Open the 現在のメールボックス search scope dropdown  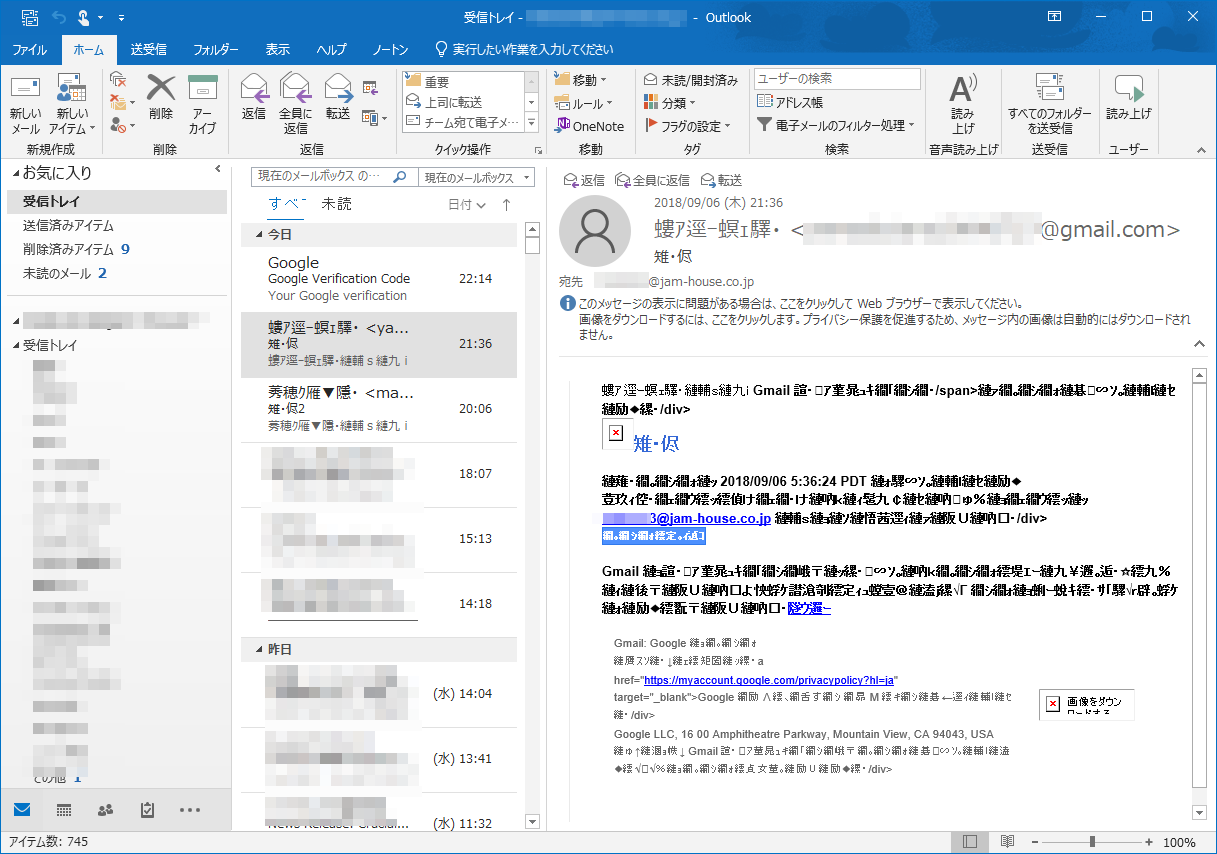click(x=476, y=177)
